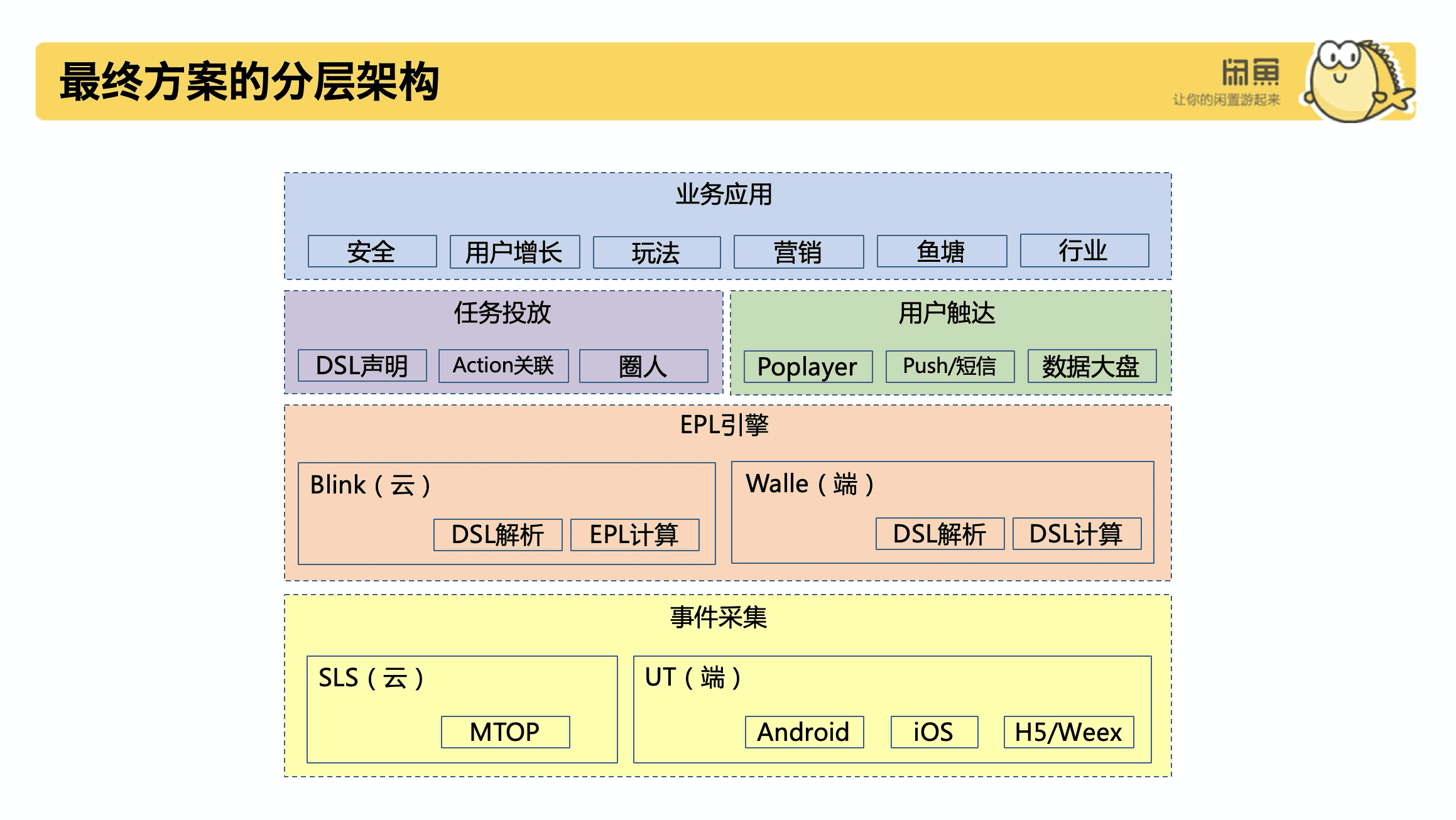Click the 营销 box

[798, 252]
